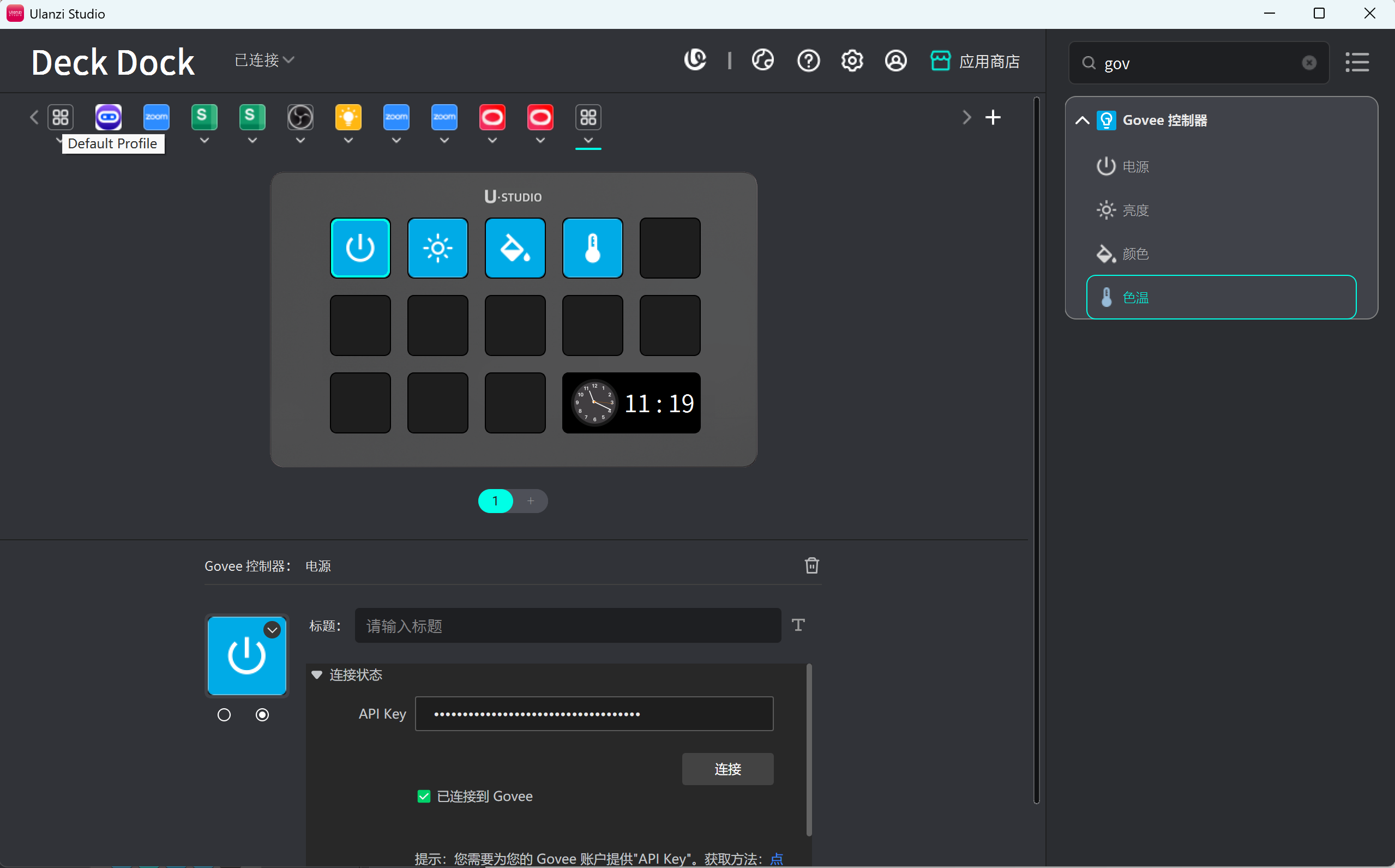The width and height of the screenshot is (1395, 868).
Task: Click the power key on the deck grid
Action: [x=360, y=248]
